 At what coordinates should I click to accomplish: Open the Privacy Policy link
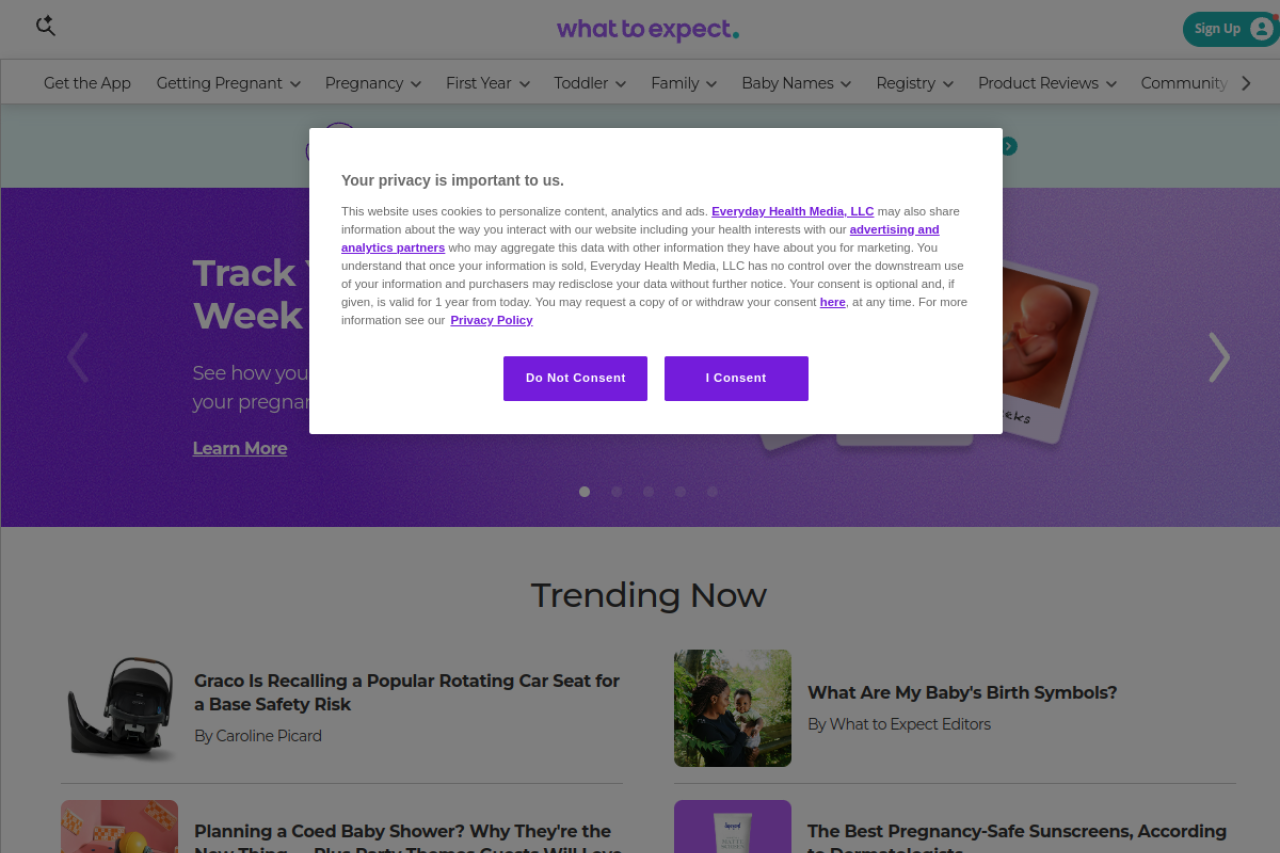point(491,320)
